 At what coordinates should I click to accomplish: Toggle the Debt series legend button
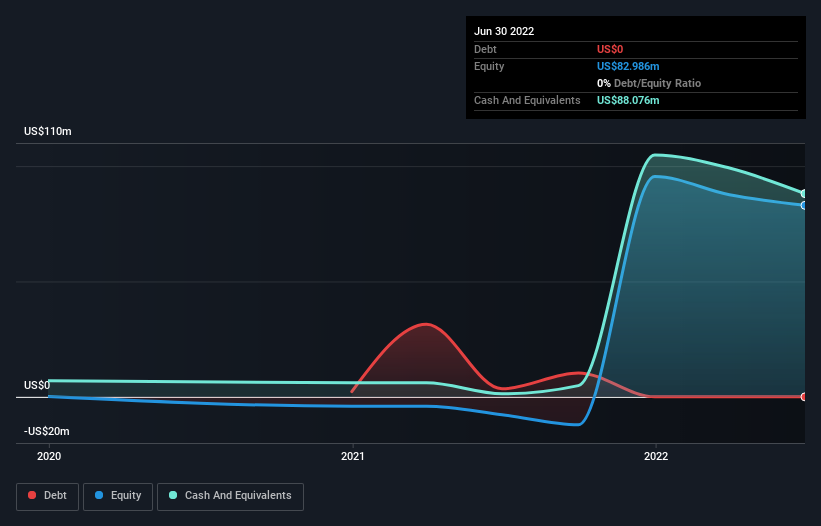[47, 496]
